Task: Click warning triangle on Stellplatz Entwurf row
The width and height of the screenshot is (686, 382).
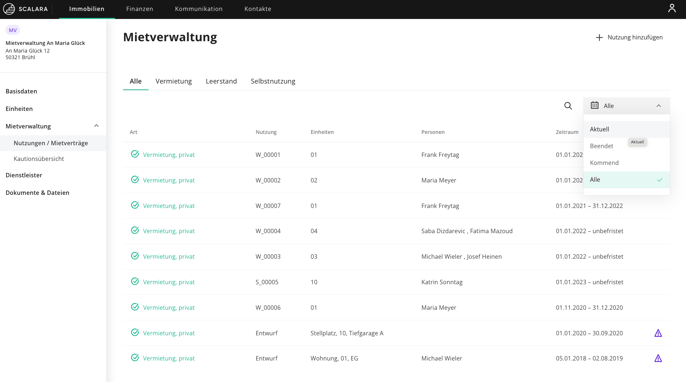Action: (658, 333)
